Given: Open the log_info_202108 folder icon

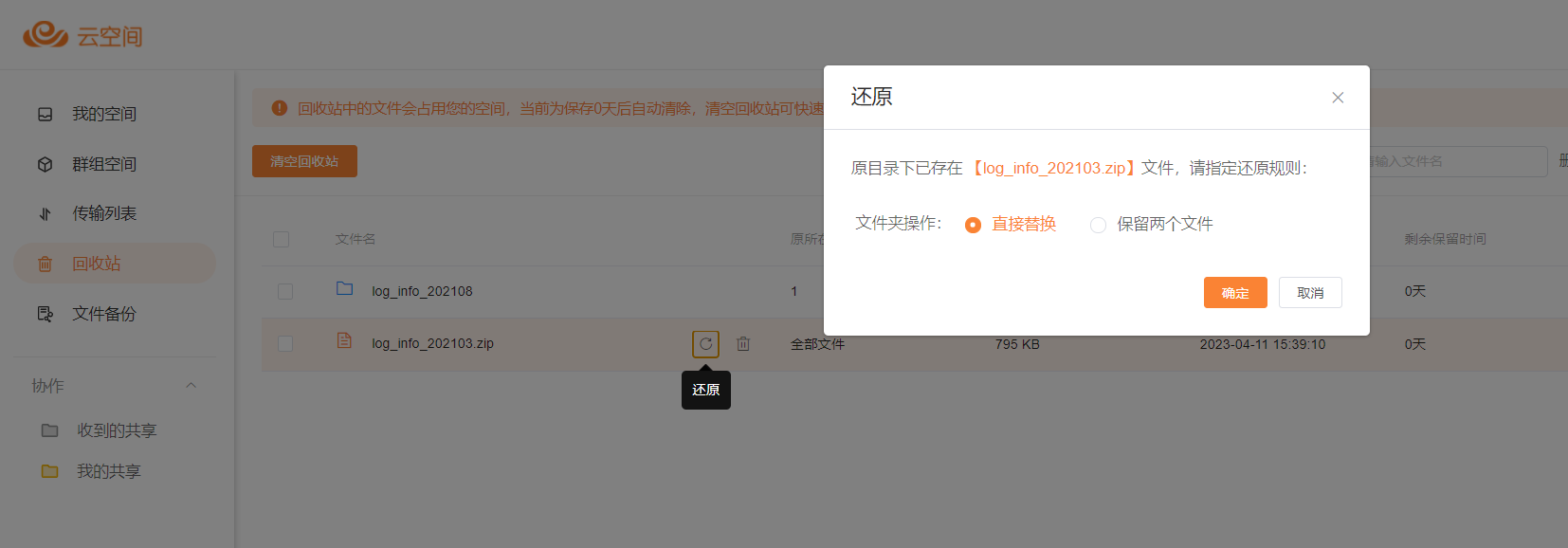Looking at the screenshot, I should 345,288.
